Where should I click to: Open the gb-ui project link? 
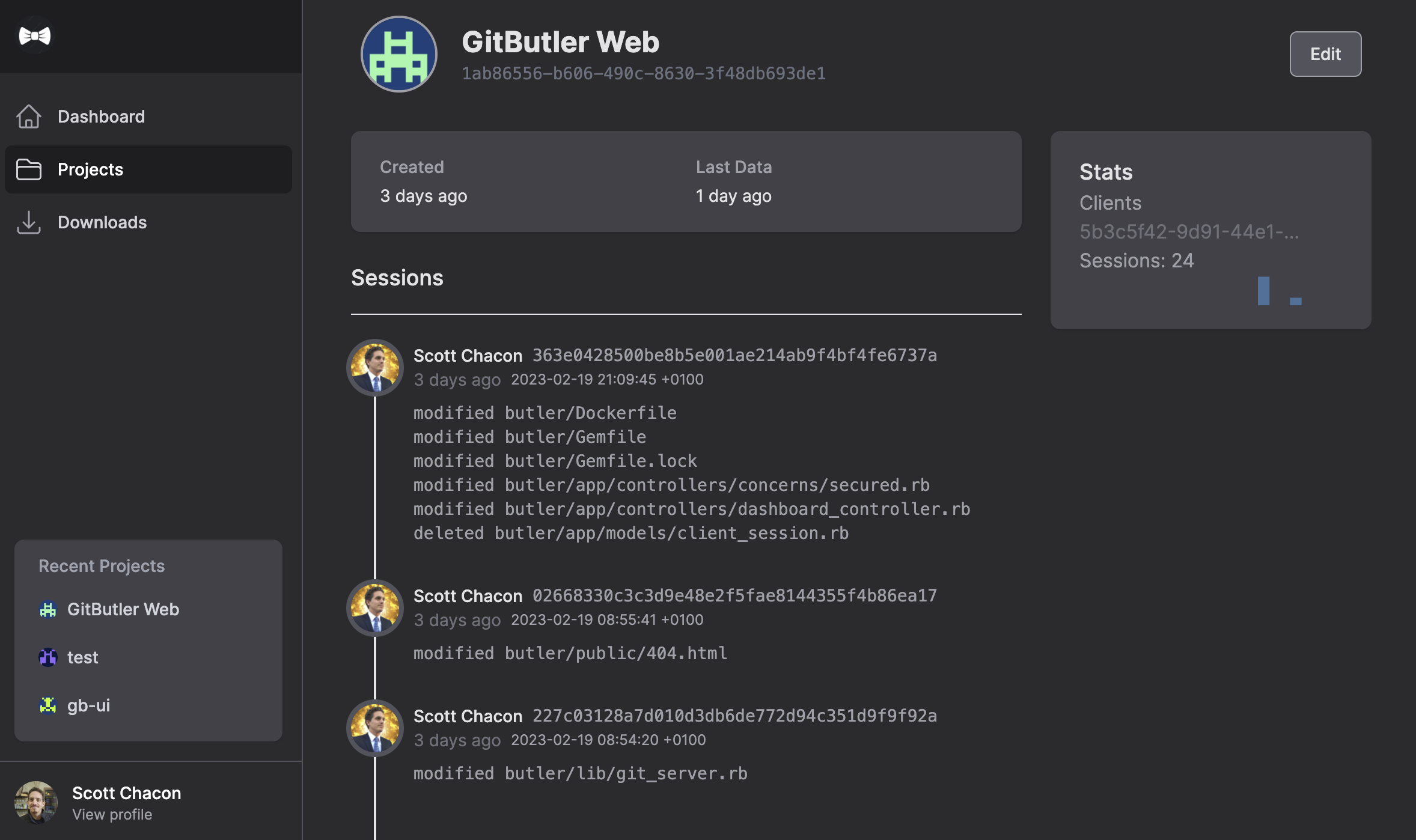88,705
